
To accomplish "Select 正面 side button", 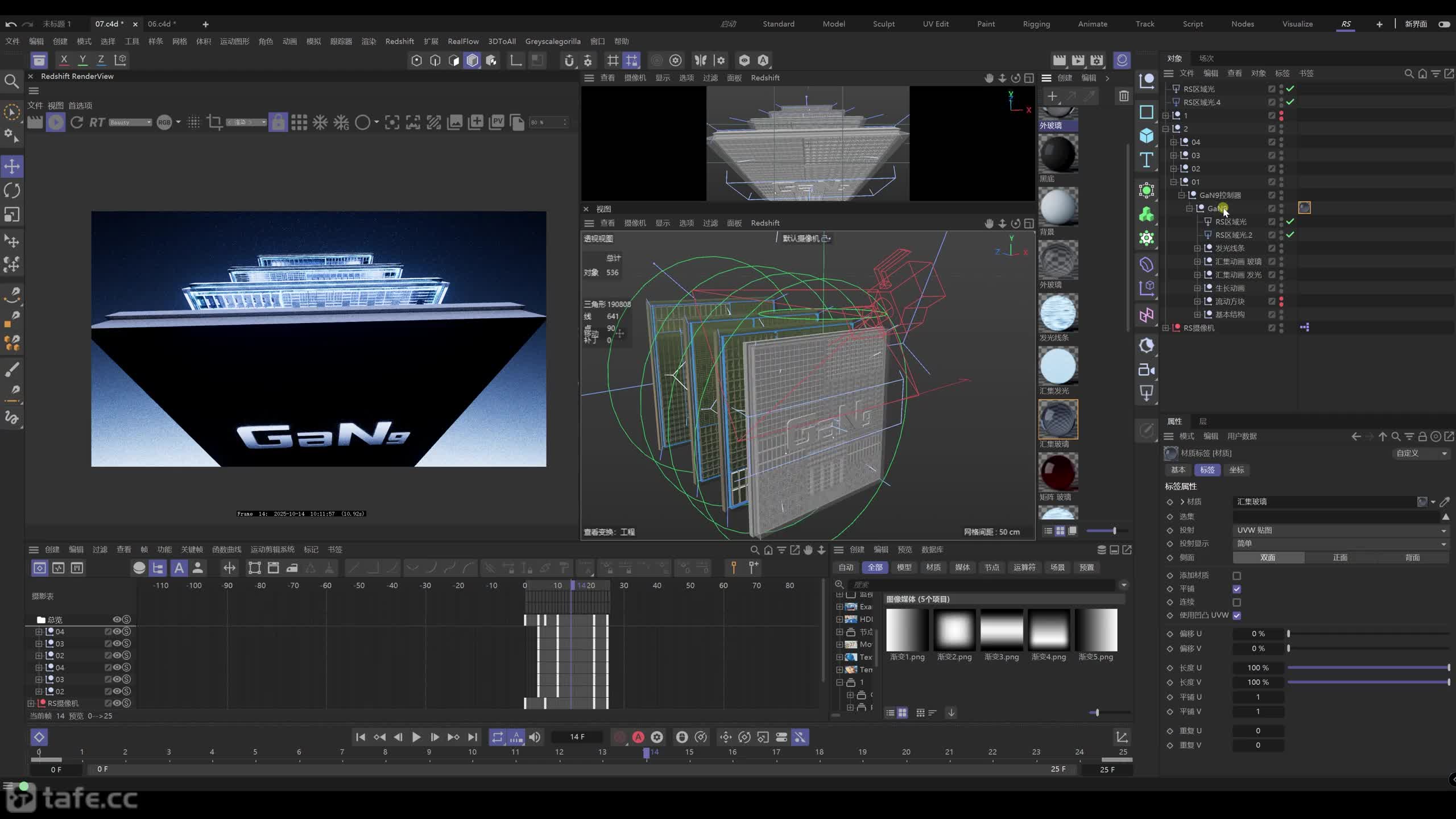I will 1340,557.
